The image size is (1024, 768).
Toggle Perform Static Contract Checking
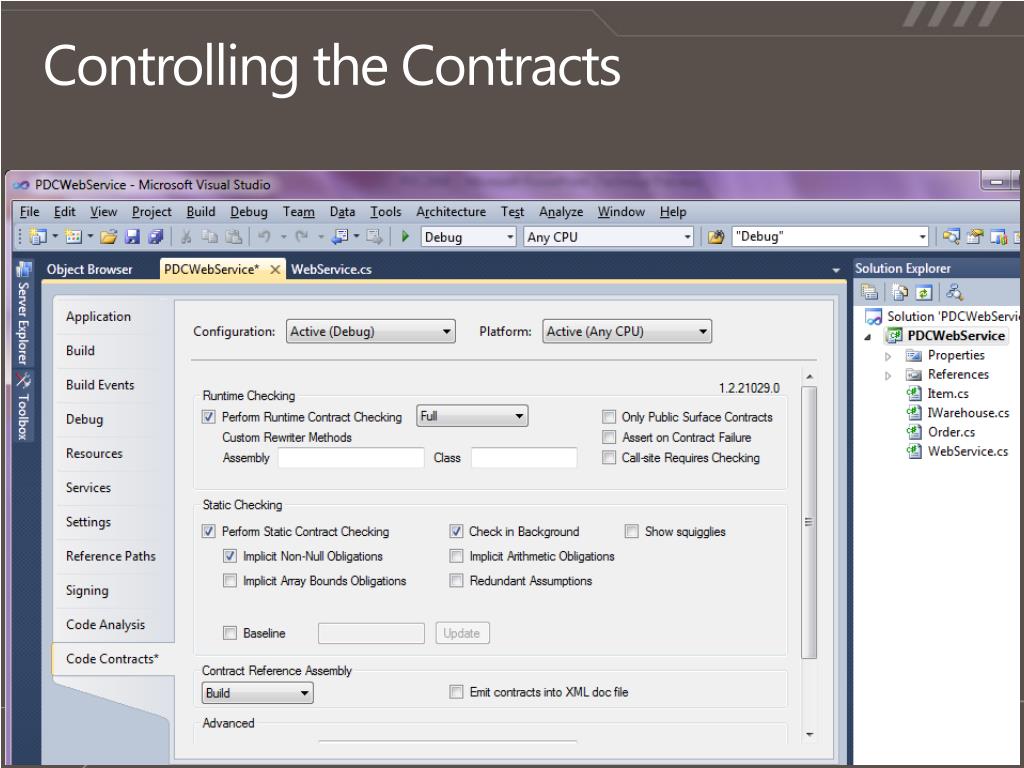pyautogui.click(x=208, y=531)
